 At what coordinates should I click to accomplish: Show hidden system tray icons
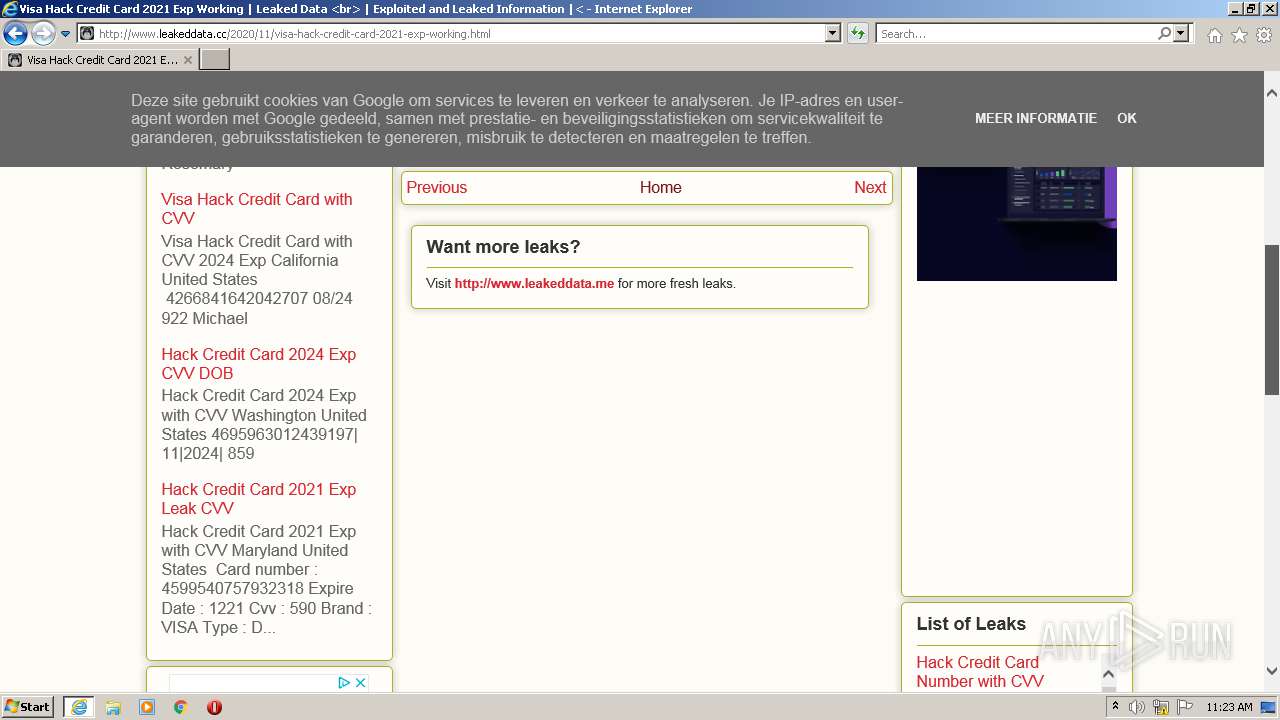(1115, 707)
